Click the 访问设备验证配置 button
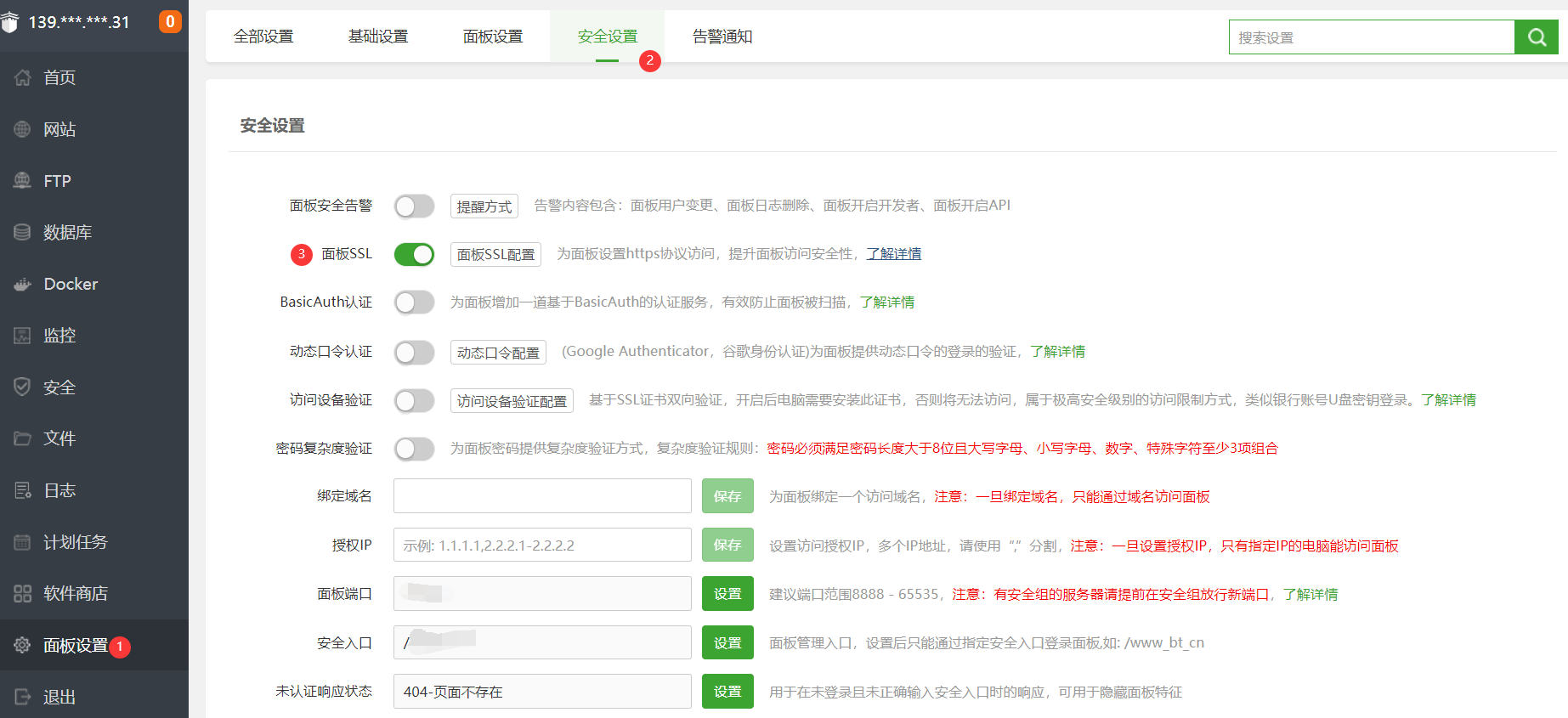Viewport: 1568px width, 718px height. (x=512, y=401)
